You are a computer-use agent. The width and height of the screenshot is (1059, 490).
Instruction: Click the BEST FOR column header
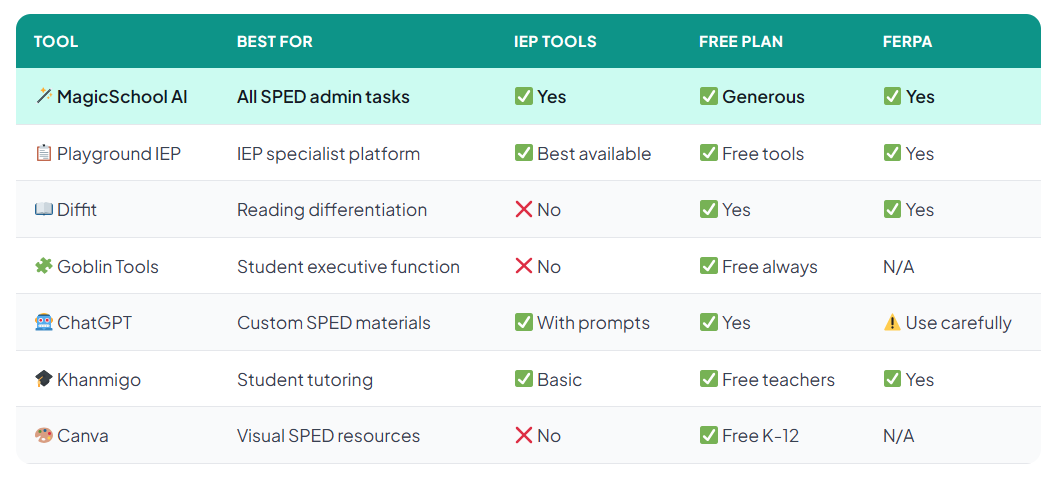(x=275, y=41)
